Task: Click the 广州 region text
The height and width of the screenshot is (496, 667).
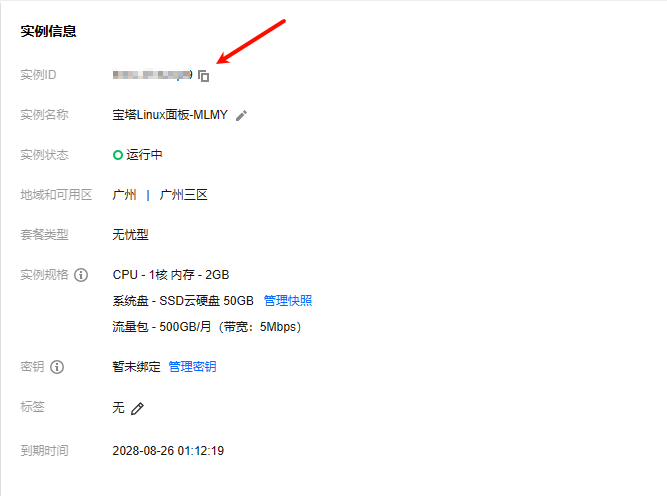Action: click(124, 195)
